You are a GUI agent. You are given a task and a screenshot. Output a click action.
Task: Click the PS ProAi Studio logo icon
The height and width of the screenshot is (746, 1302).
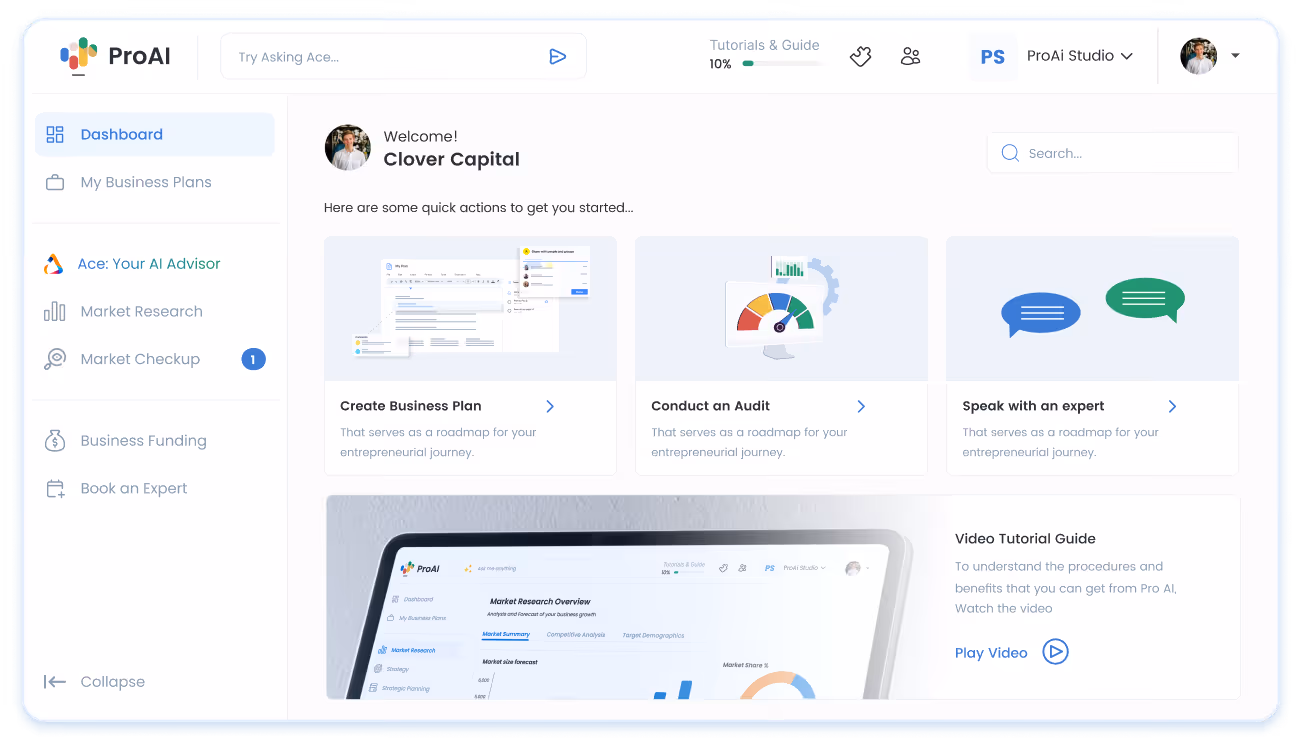pos(993,56)
